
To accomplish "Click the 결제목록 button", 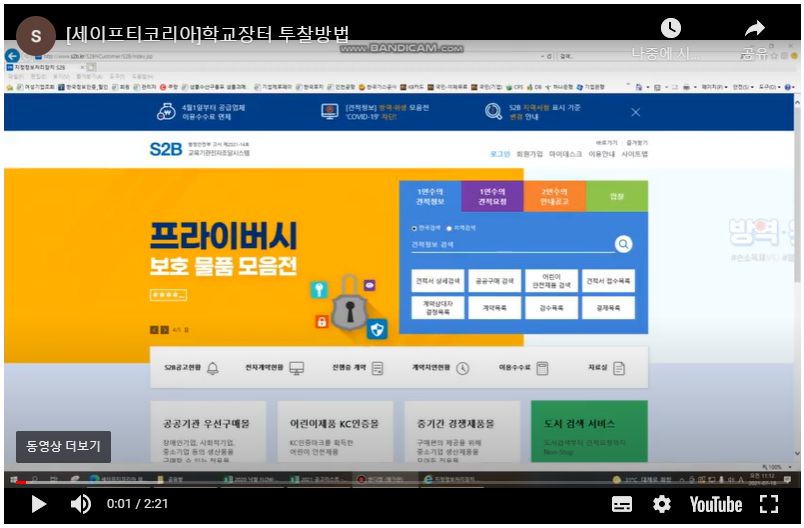I will (x=608, y=308).
